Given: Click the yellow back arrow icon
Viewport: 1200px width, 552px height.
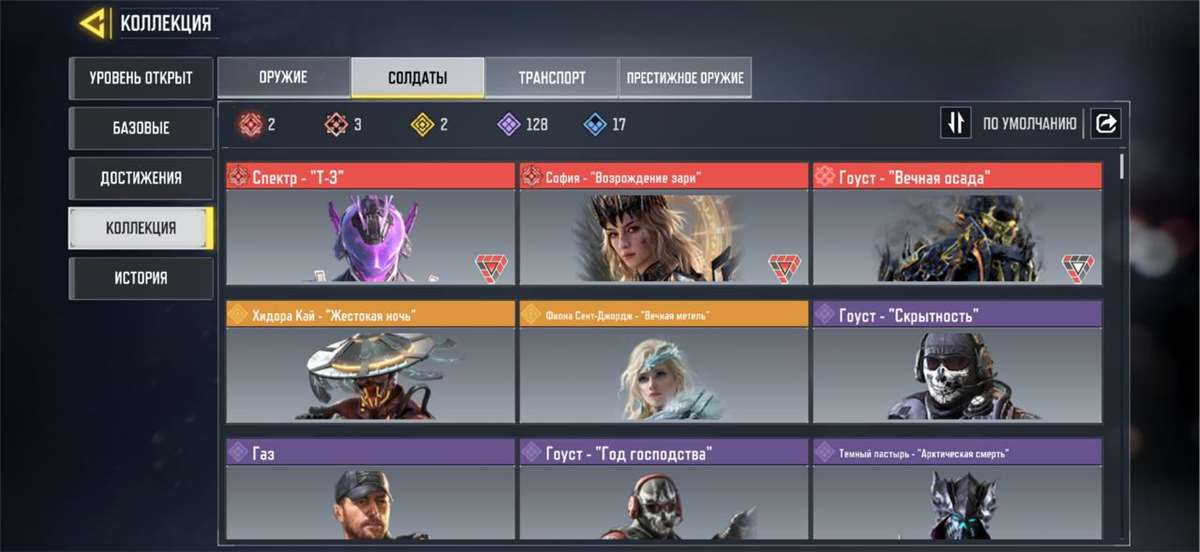Looking at the screenshot, I should point(93,22).
